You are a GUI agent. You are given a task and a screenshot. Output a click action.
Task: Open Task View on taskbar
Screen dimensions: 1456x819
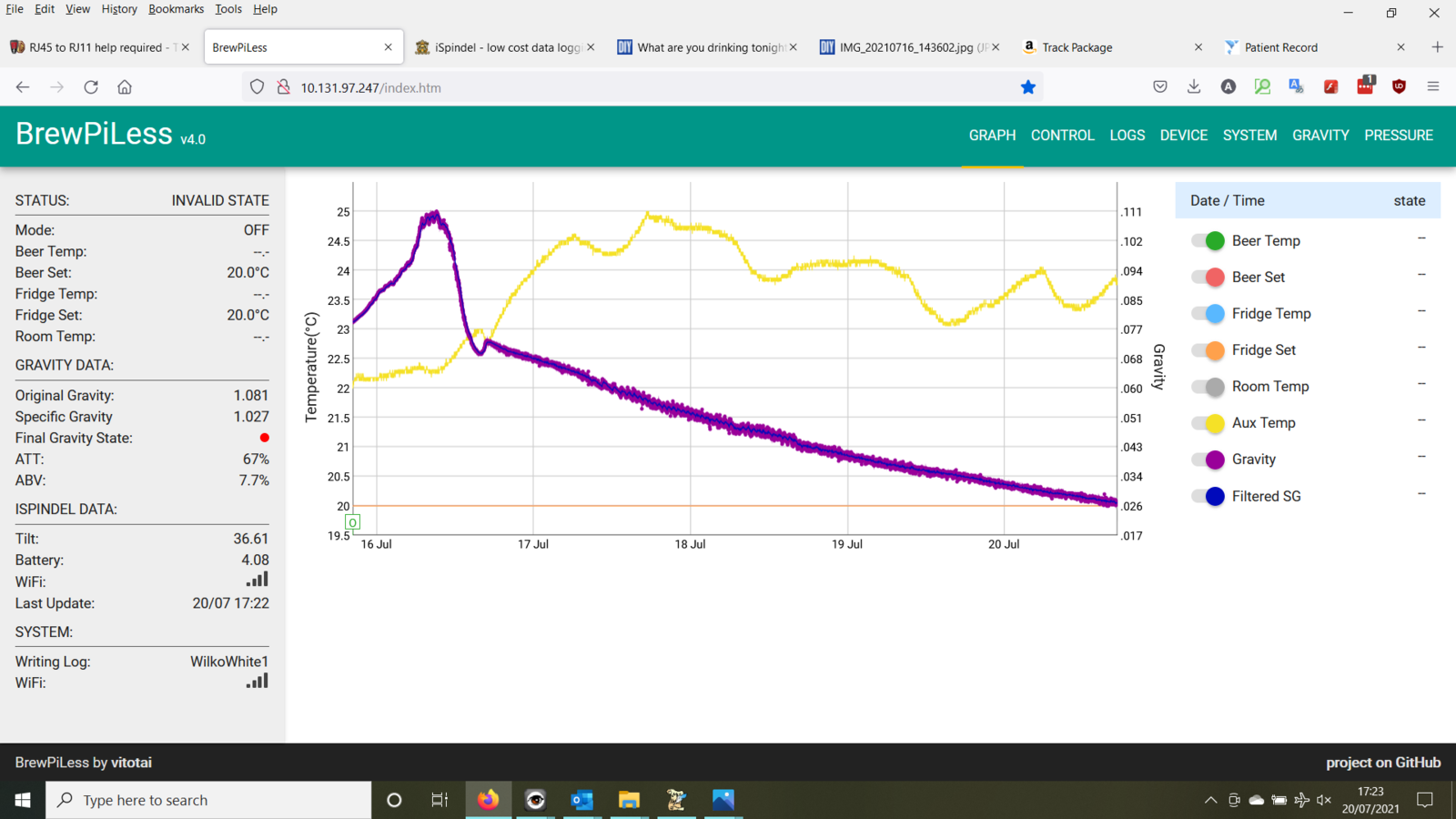pos(440,800)
